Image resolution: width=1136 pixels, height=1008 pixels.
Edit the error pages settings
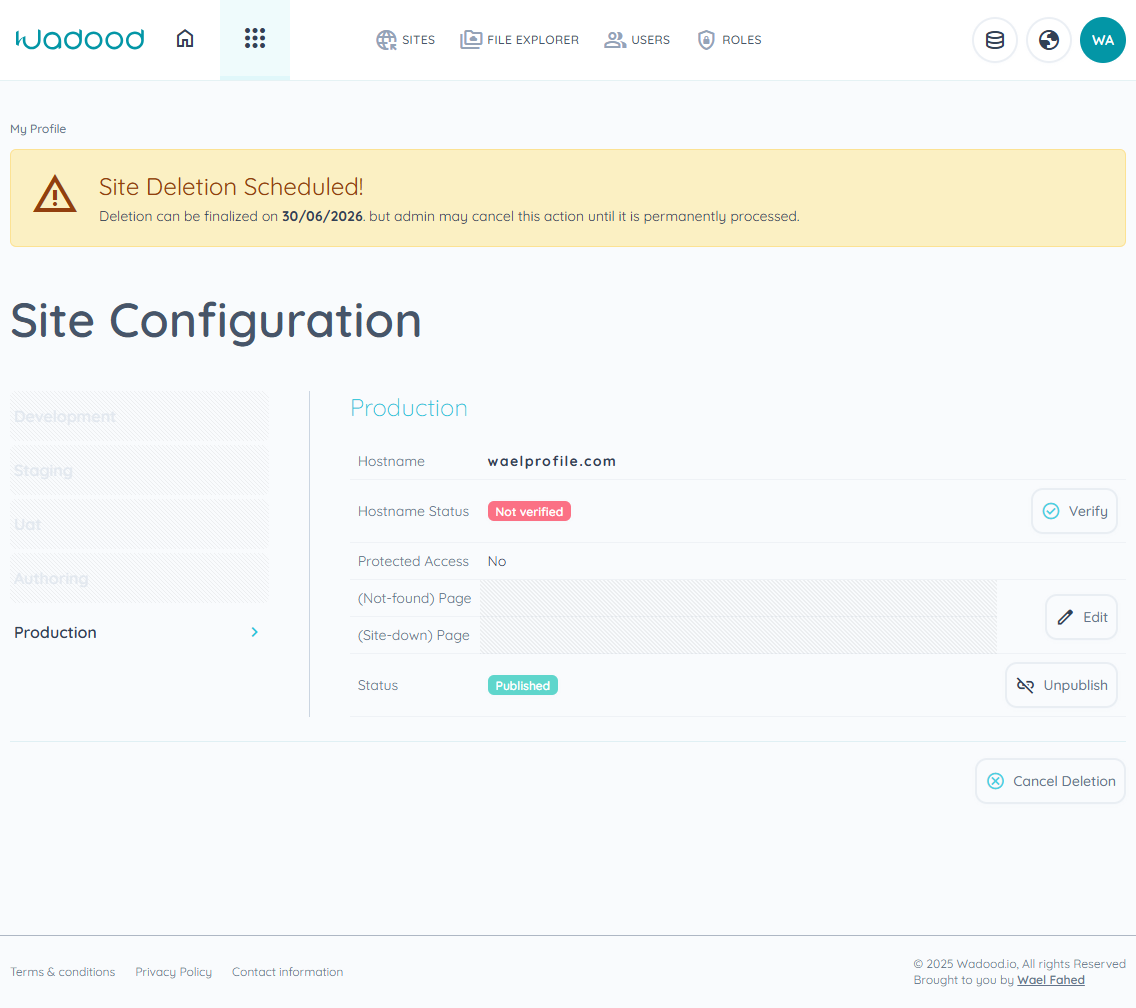[1082, 617]
